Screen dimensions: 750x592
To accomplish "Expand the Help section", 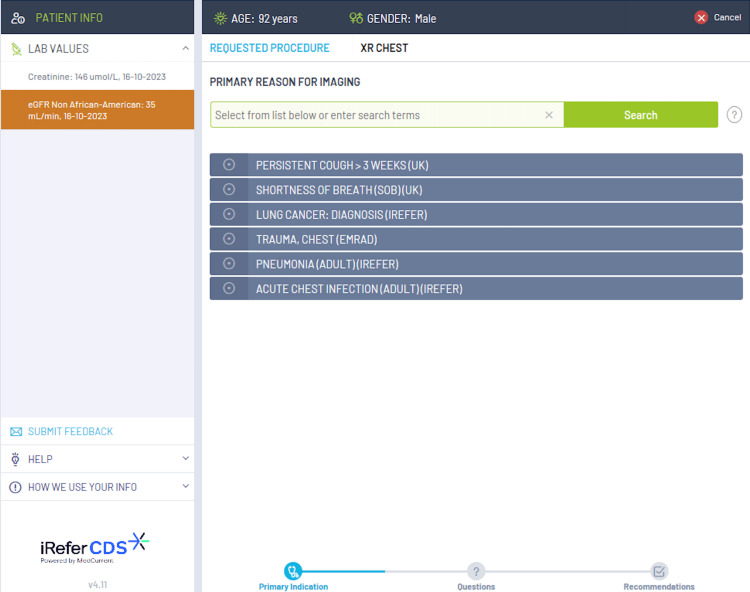I will [98, 459].
